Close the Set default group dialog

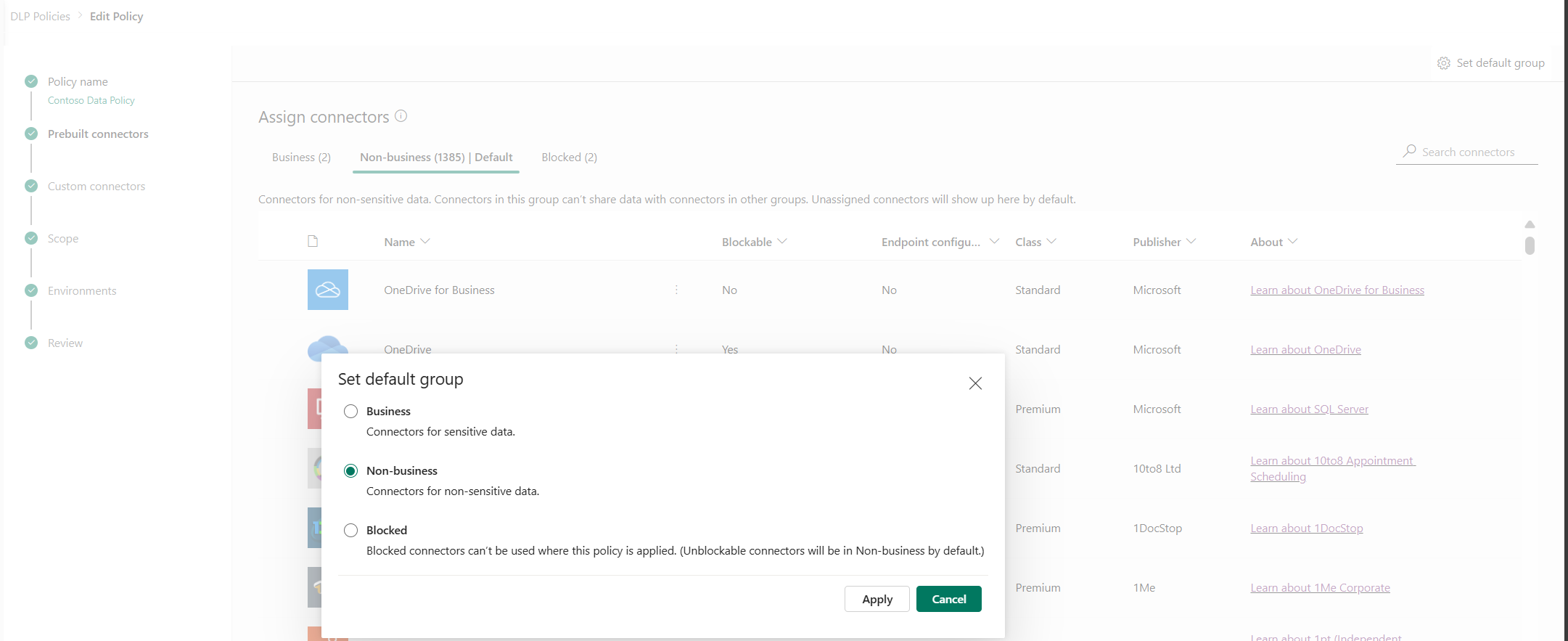975,383
